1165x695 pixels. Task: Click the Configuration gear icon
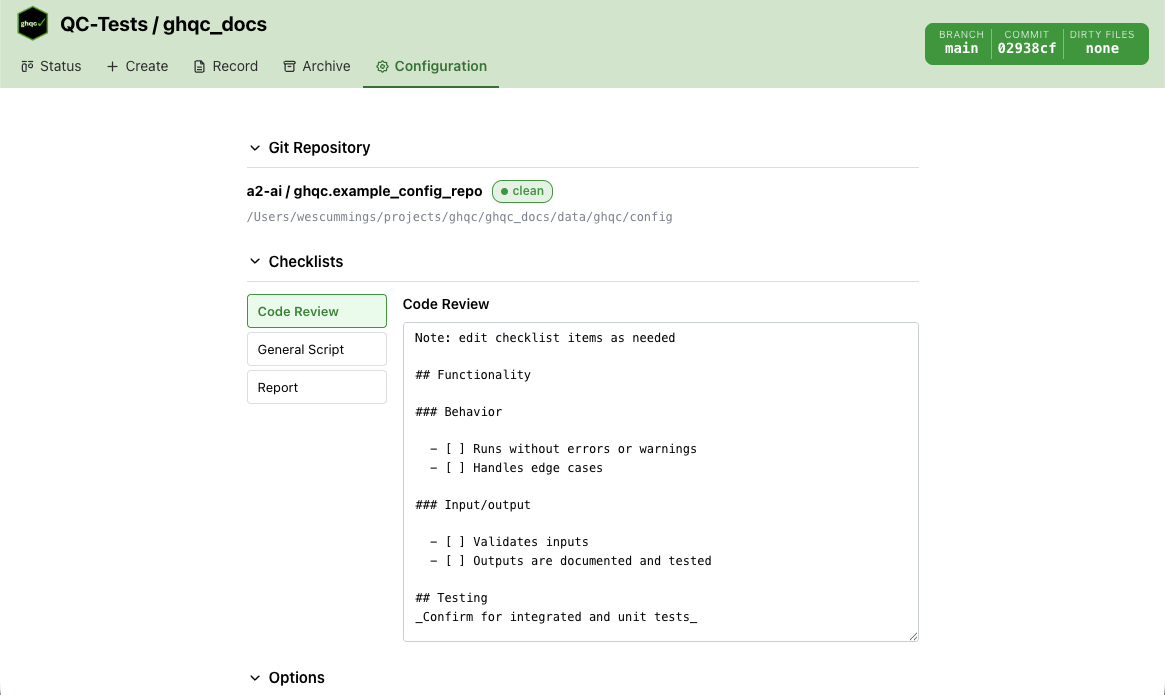[382, 66]
